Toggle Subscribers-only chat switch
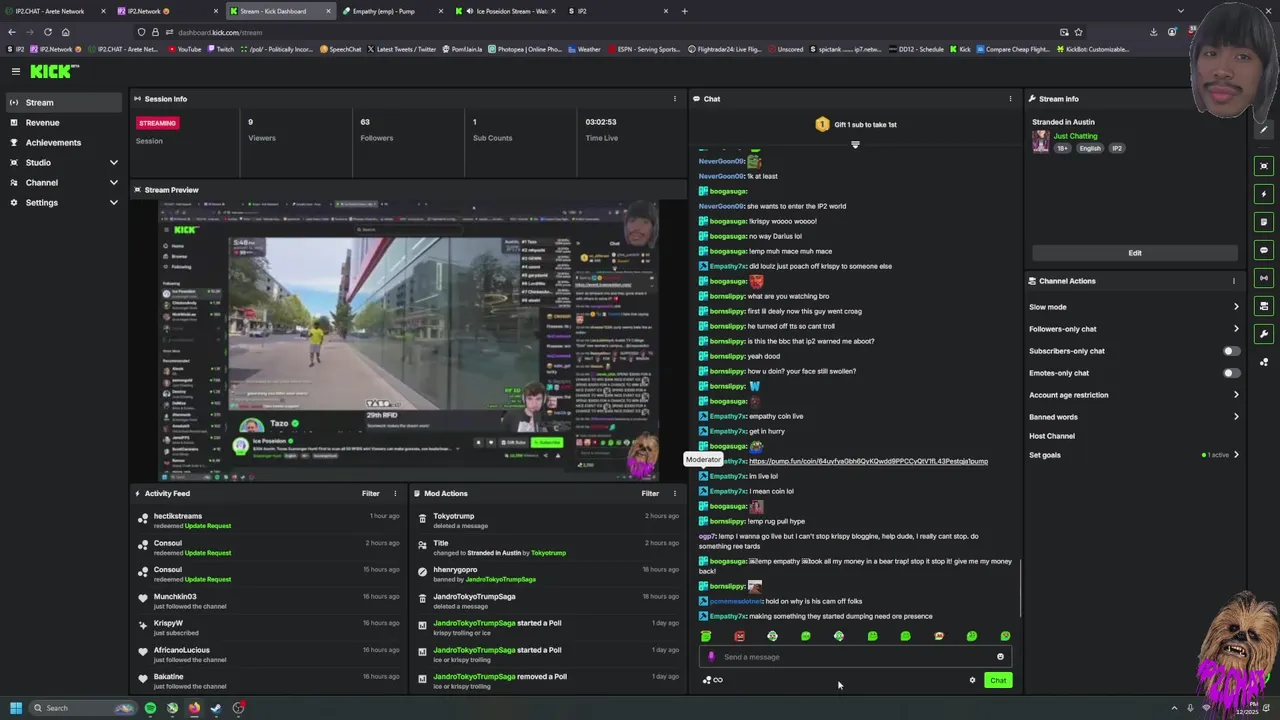Screen dimensions: 1280x720 (x=1231, y=351)
